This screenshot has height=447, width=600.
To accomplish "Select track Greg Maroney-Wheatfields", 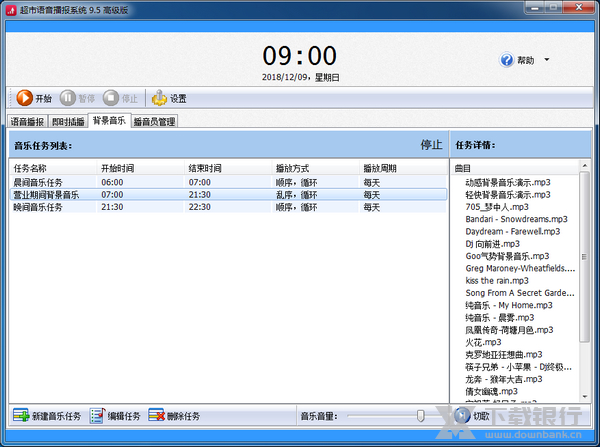I will click(x=520, y=268).
